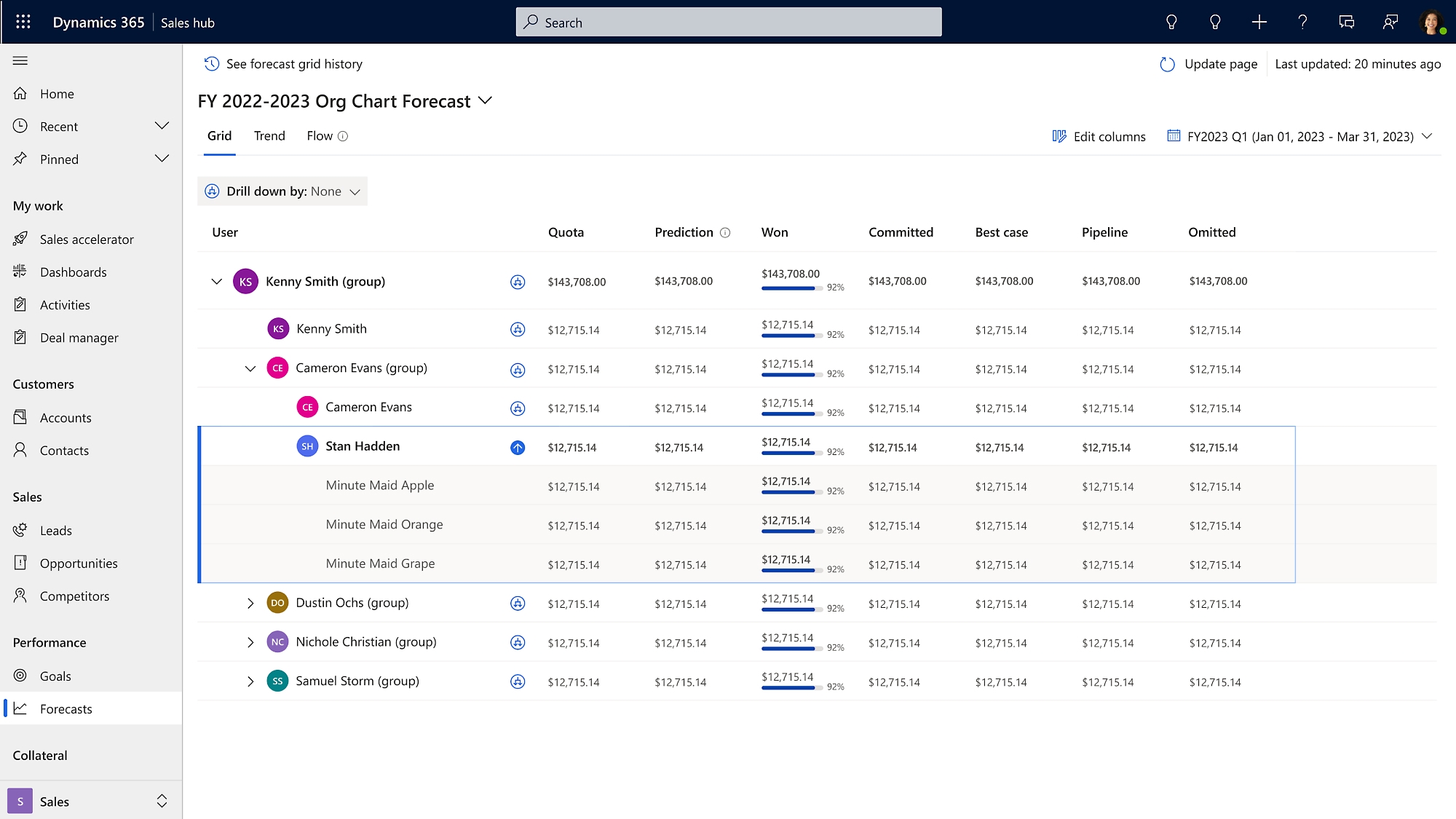Open the forecast grid history icon
This screenshot has height=819, width=1456.
(210, 64)
